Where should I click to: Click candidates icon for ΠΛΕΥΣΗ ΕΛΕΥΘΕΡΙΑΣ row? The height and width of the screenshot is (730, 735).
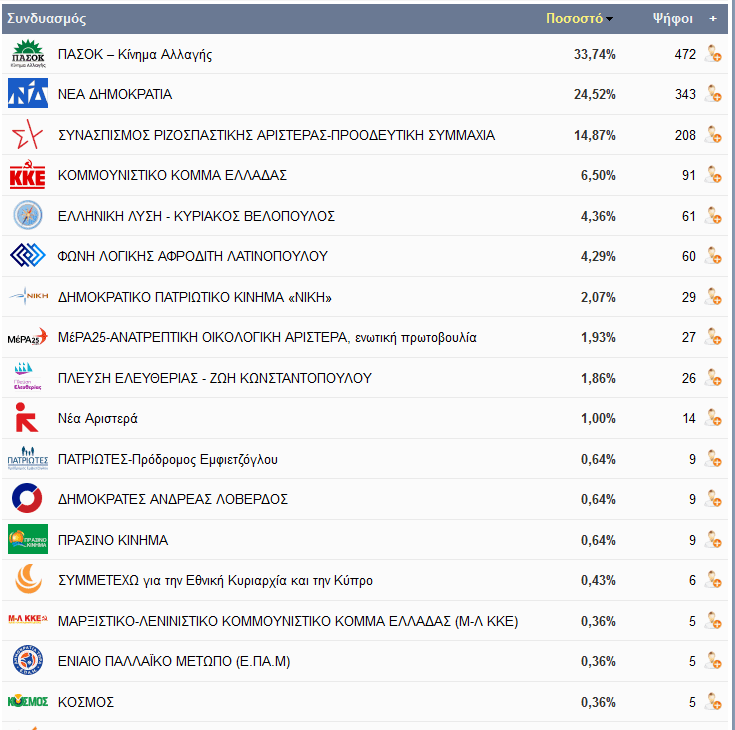point(713,378)
